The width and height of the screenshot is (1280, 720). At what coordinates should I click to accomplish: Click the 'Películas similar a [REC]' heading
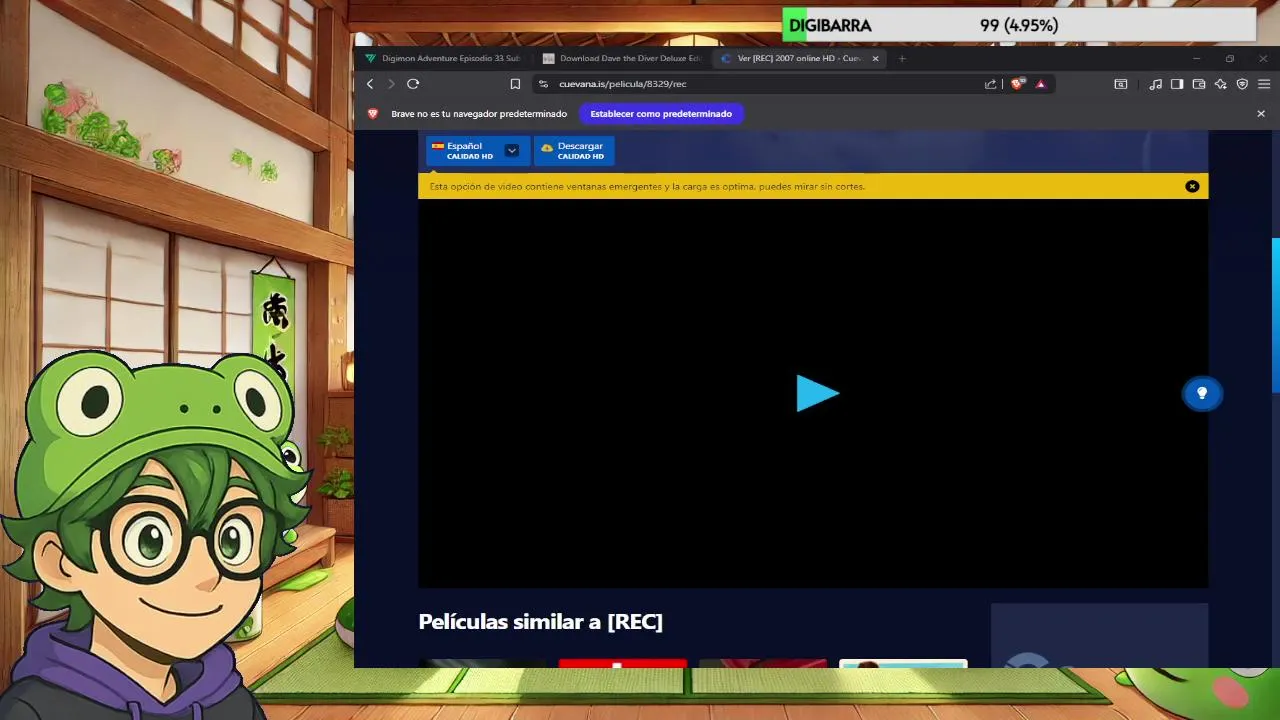[x=541, y=622]
